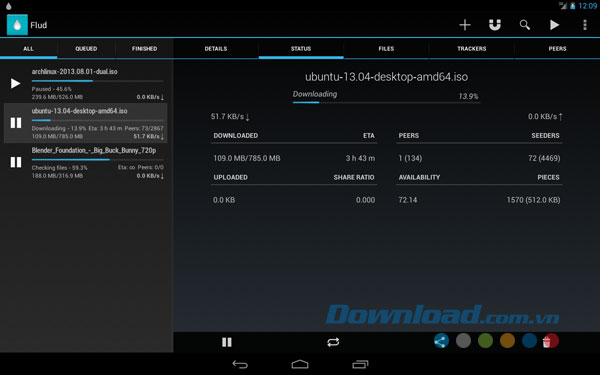Open the magnet link icon
Image resolution: width=600 pixels, height=375 pixels.
(x=495, y=25)
